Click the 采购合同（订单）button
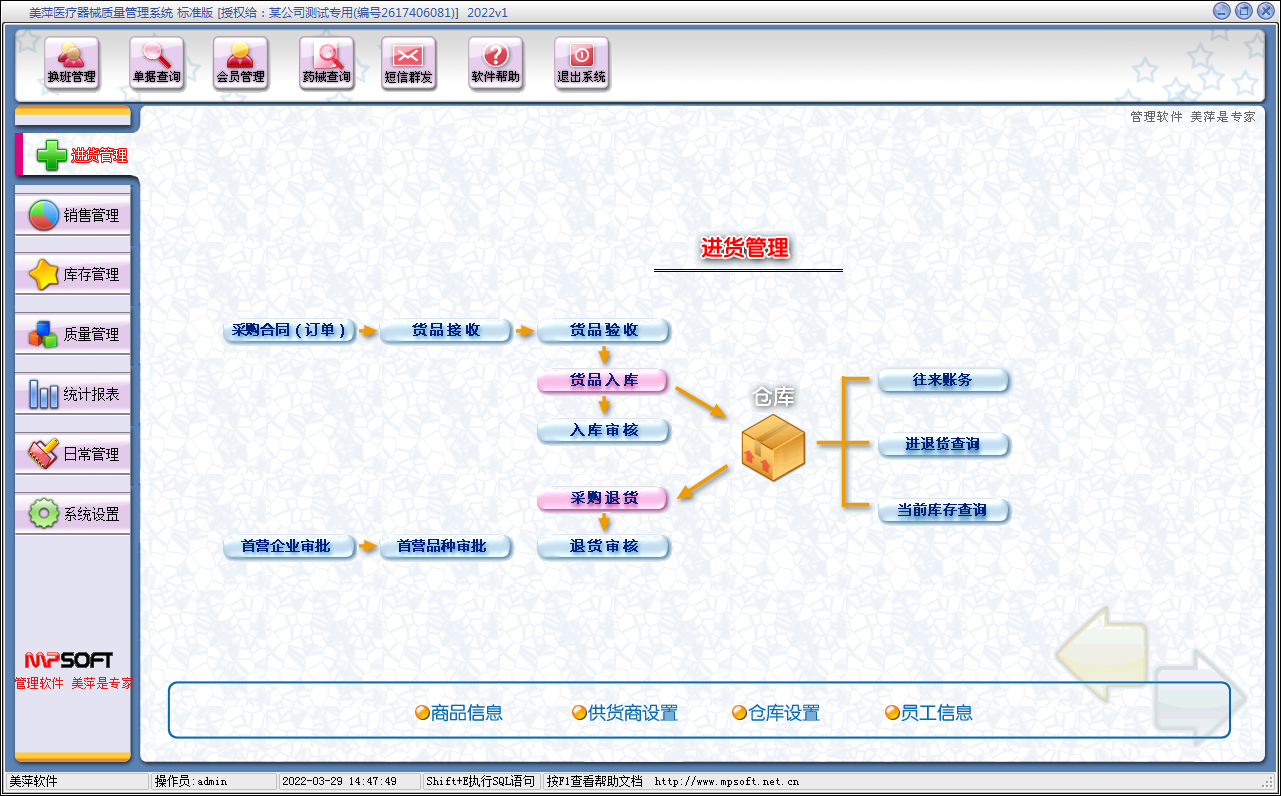The image size is (1281, 796). click(x=290, y=331)
